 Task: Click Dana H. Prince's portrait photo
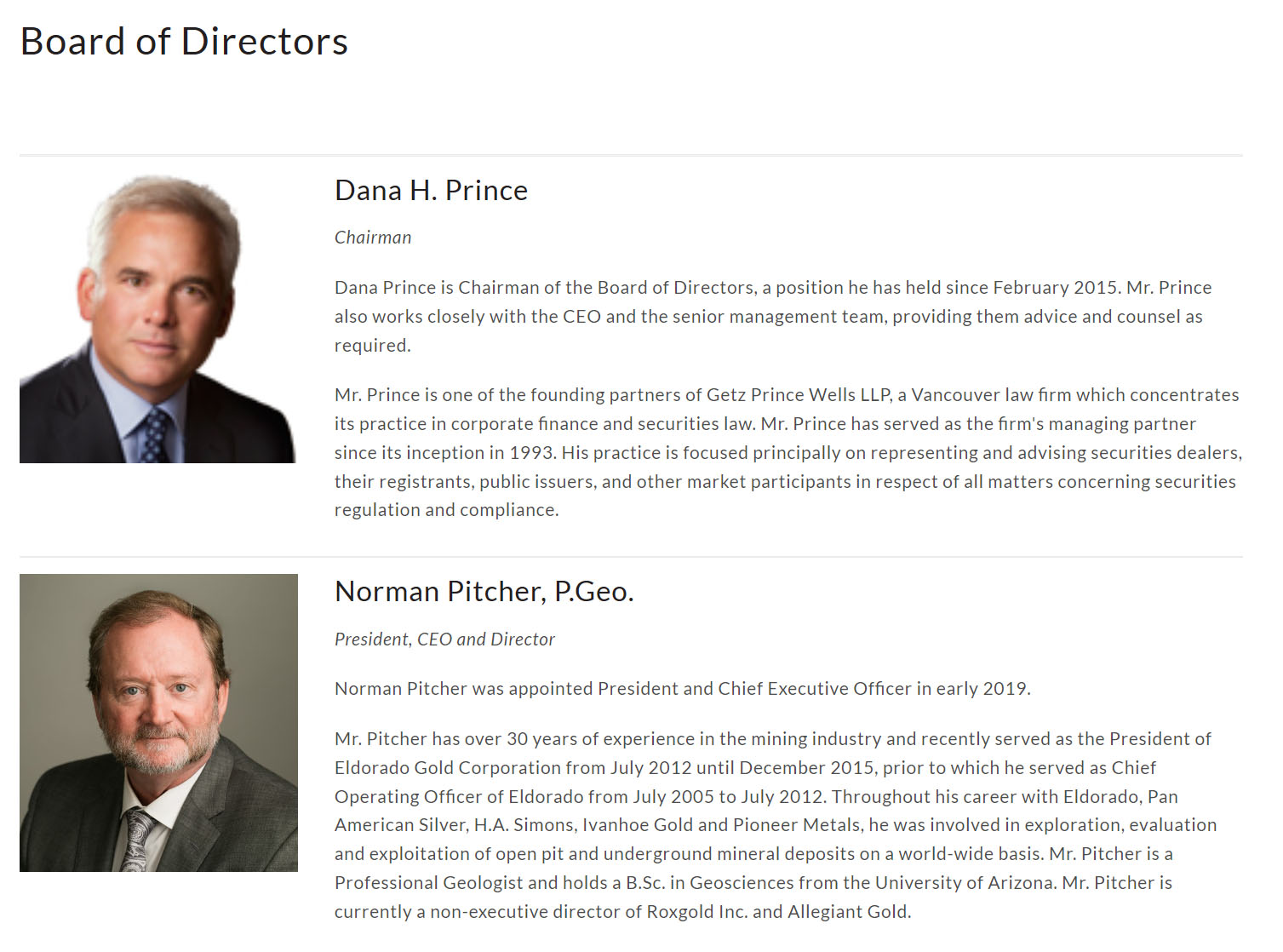pyautogui.click(x=158, y=318)
